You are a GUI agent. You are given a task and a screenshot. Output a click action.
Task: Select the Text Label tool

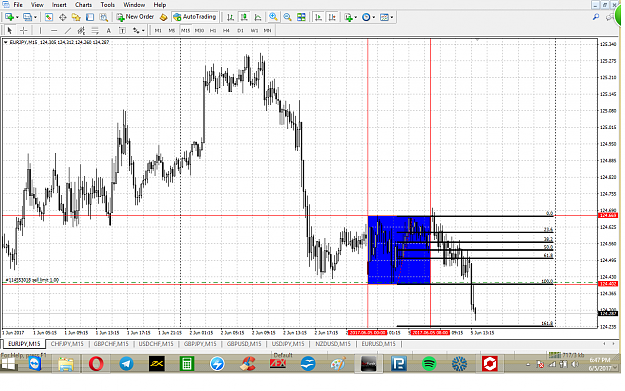[122, 30]
